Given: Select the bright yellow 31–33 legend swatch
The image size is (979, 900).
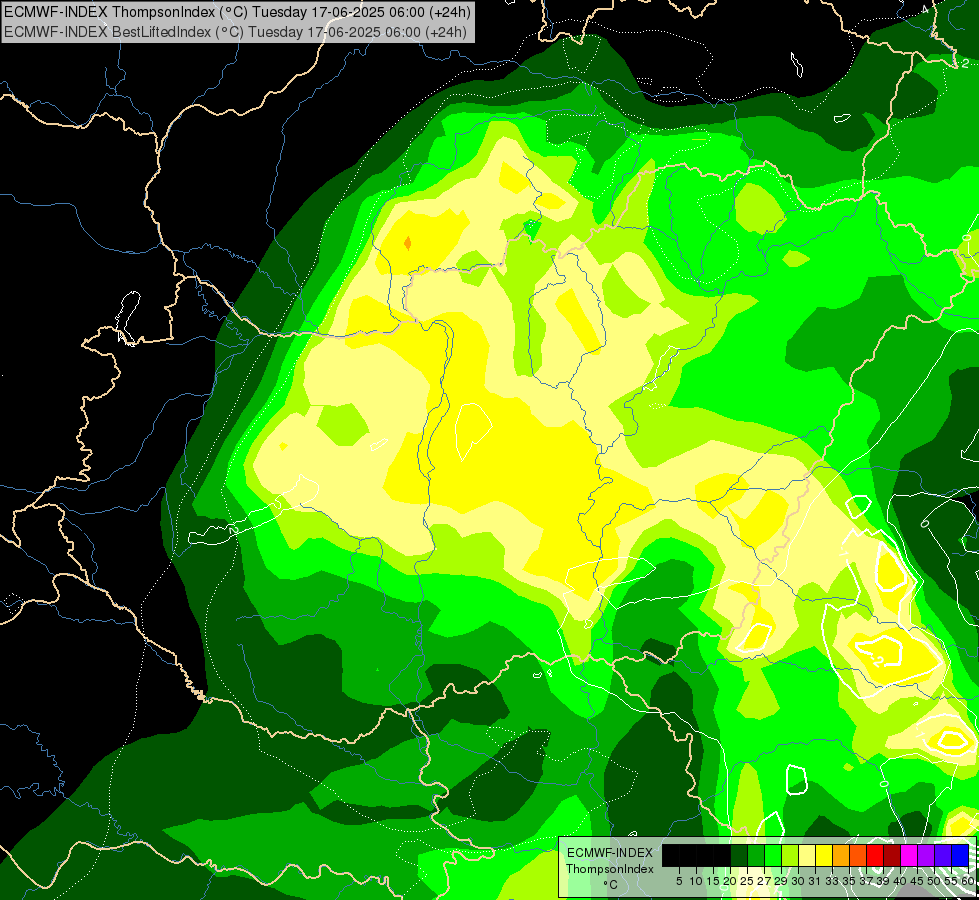Looking at the screenshot, I should [x=824, y=856].
